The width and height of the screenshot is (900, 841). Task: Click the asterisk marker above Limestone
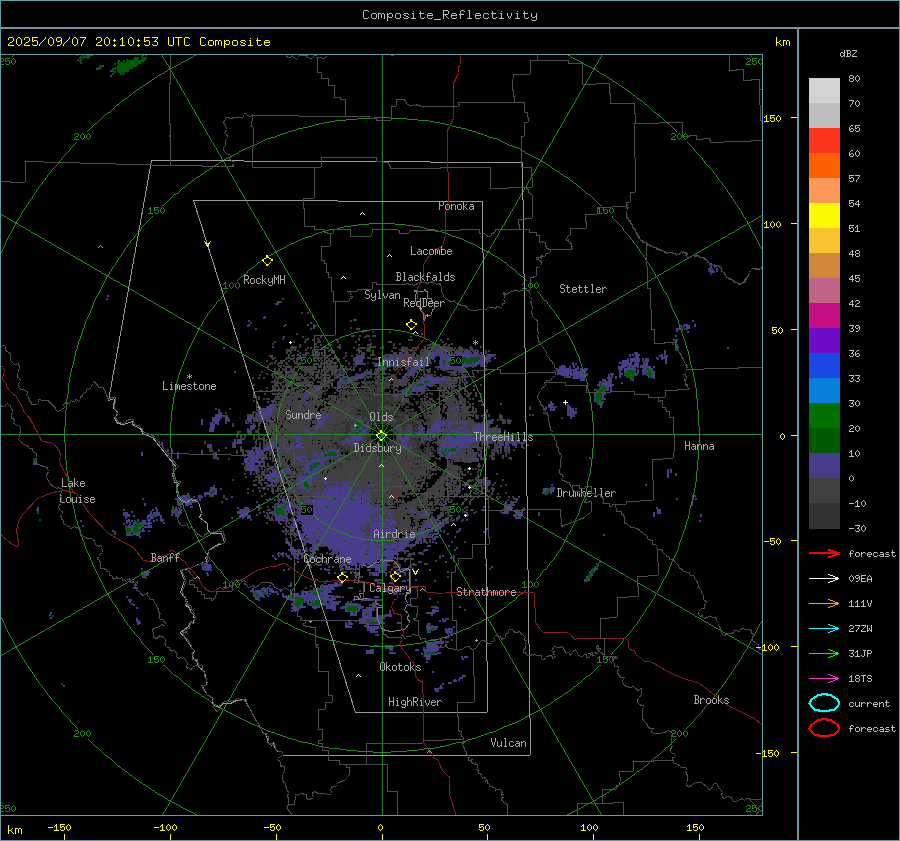click(189, 377)
